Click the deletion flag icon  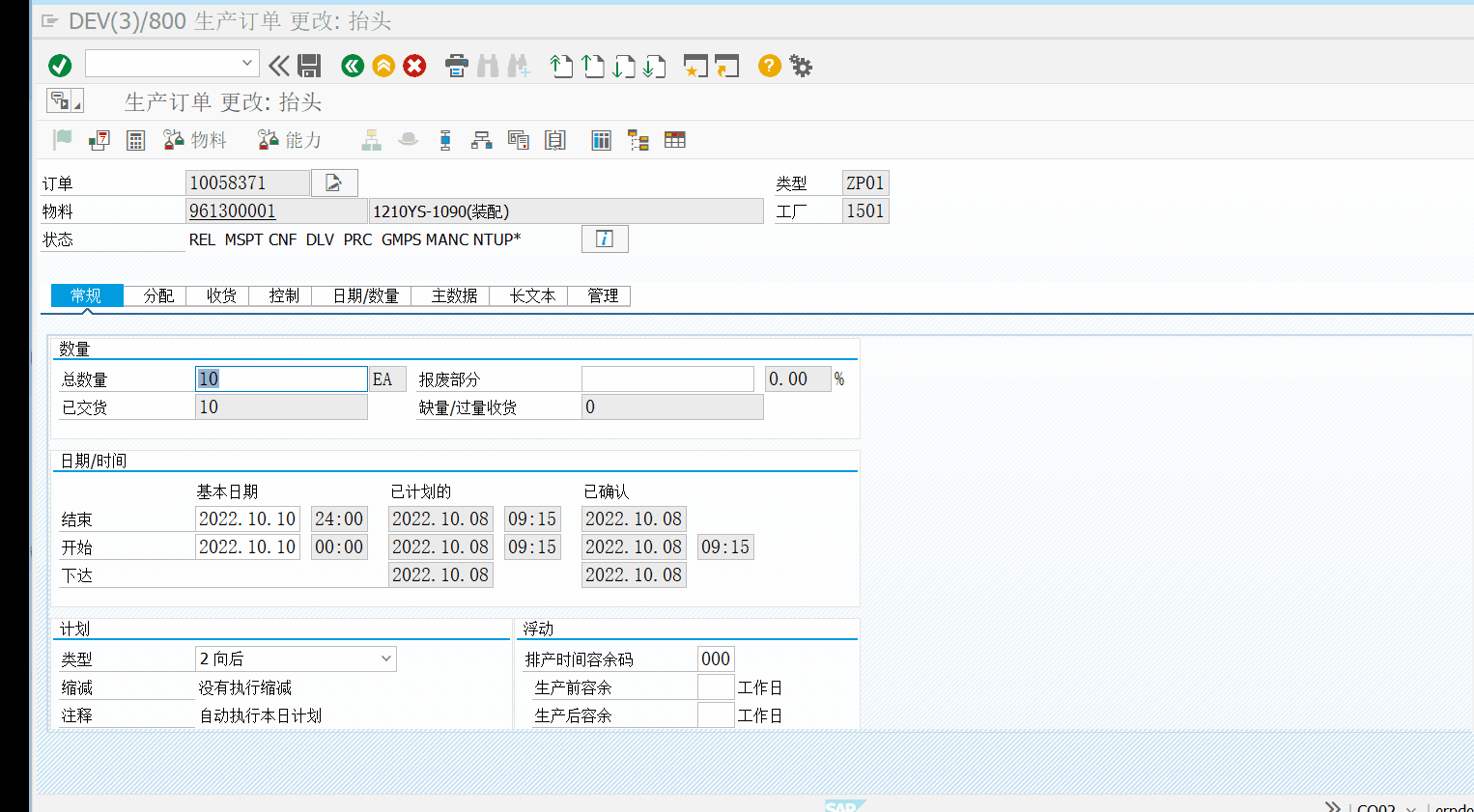(60, 140)
